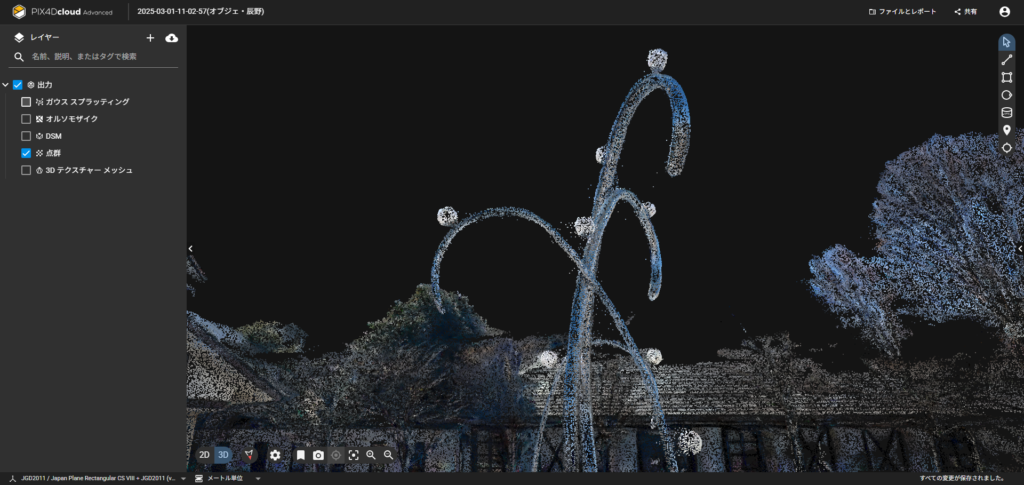The image size is (1024, 485).
Task: Select the polygon area measurement tool
Action: [x=1006, y=77]
